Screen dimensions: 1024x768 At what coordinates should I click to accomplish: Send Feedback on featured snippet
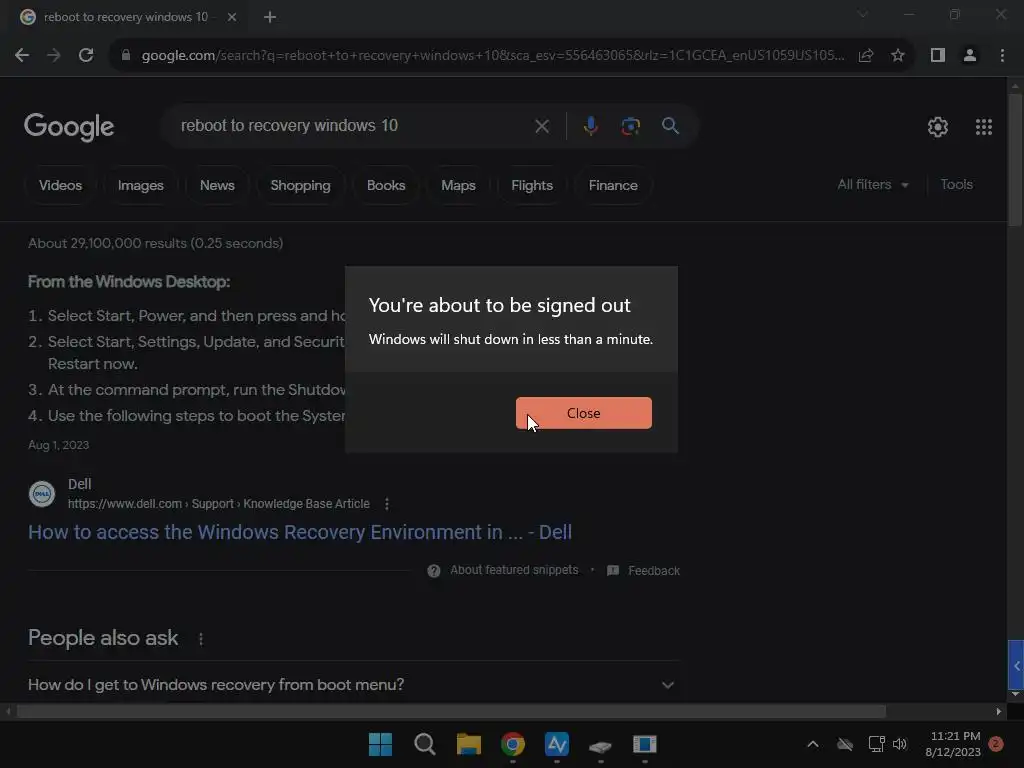point(643,570)
